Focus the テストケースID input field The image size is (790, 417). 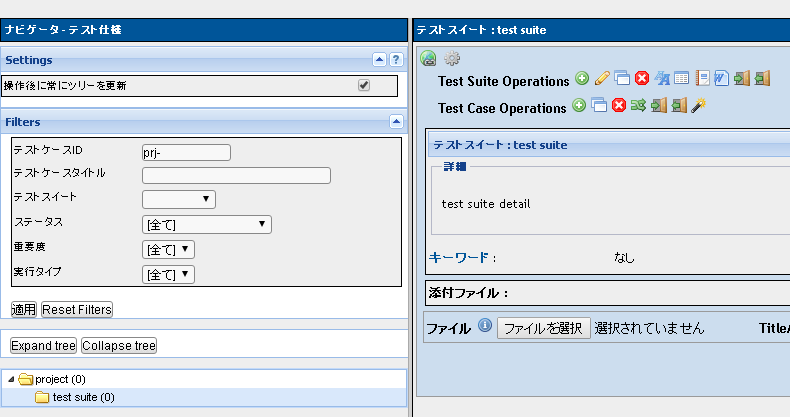[x=186, y=152]
